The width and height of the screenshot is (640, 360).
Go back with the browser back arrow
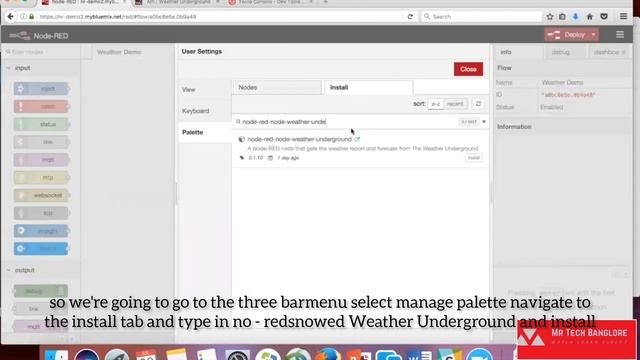point(11,17)
